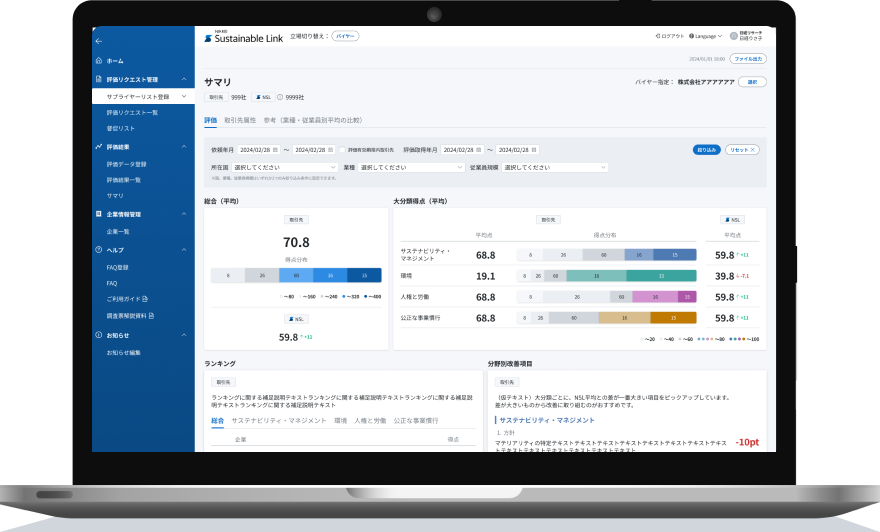Screen dimensions: 880x532
Task: Click the お知らせ info icon in sidebar
Action: click(x=99, y=335)
